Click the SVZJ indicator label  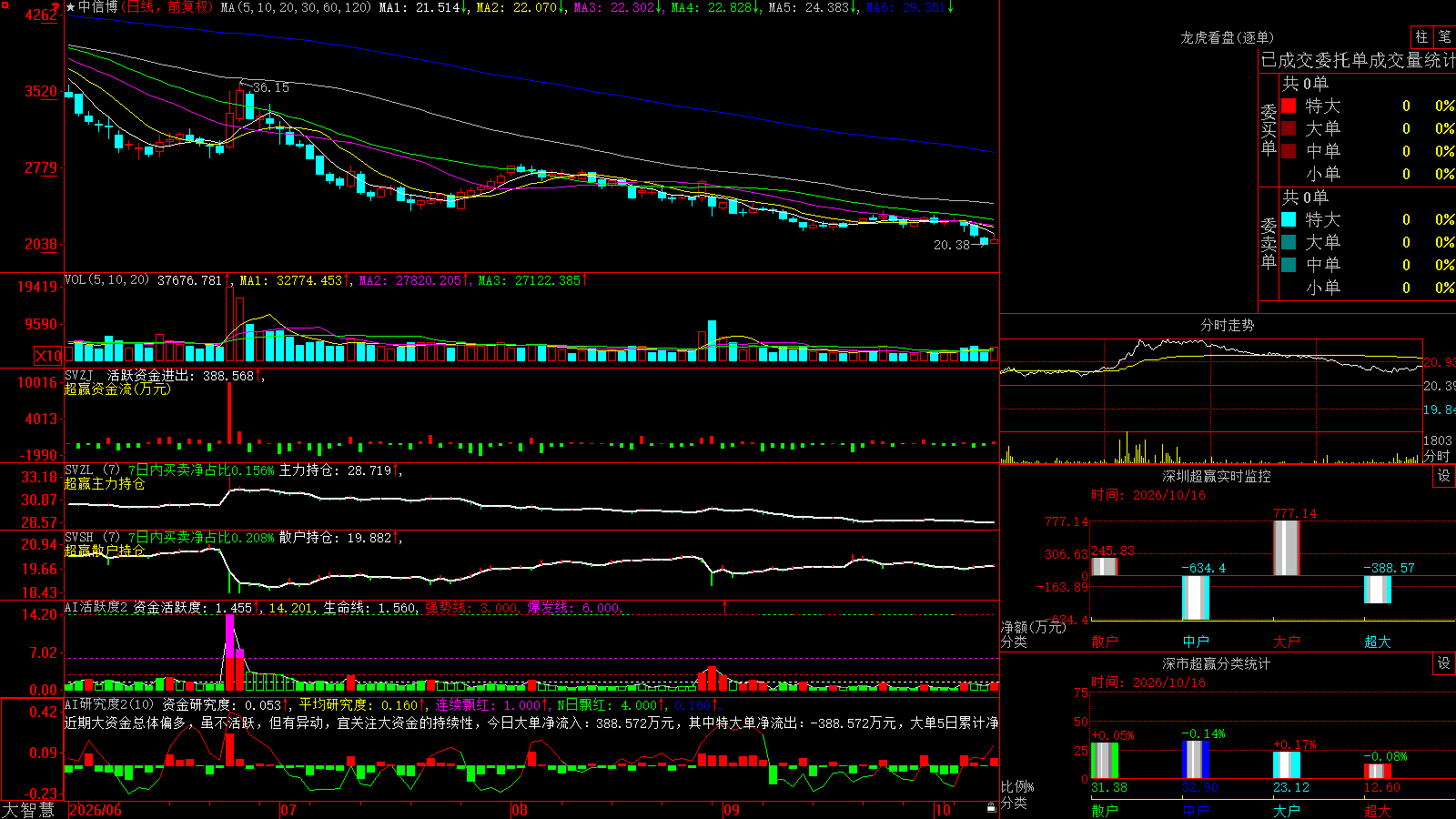[x=79, y=375]
